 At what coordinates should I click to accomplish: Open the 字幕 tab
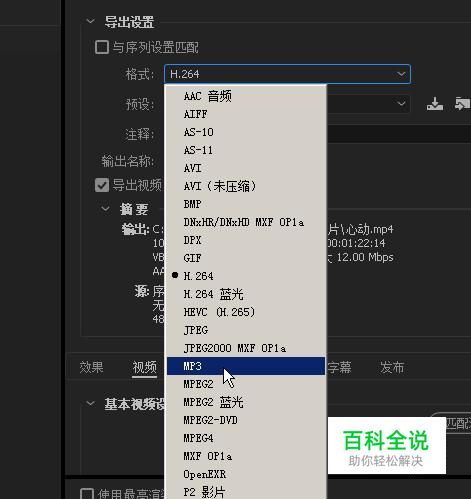click(339, 367)
